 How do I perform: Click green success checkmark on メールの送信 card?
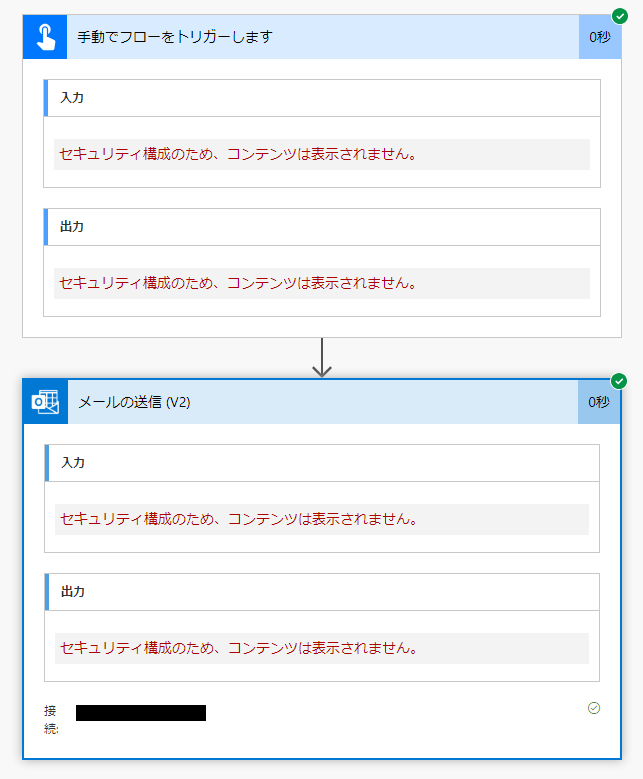619,381
